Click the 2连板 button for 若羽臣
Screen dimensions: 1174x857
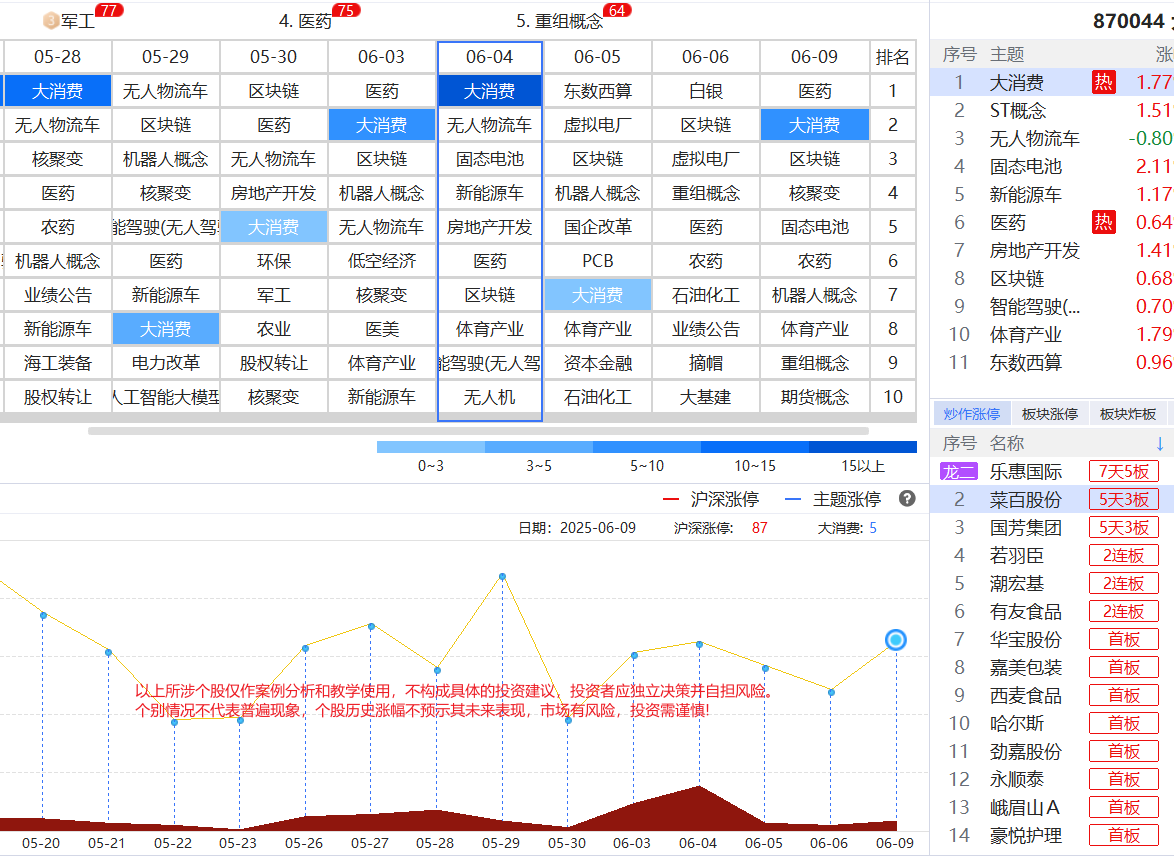[x=1124, y=555]
